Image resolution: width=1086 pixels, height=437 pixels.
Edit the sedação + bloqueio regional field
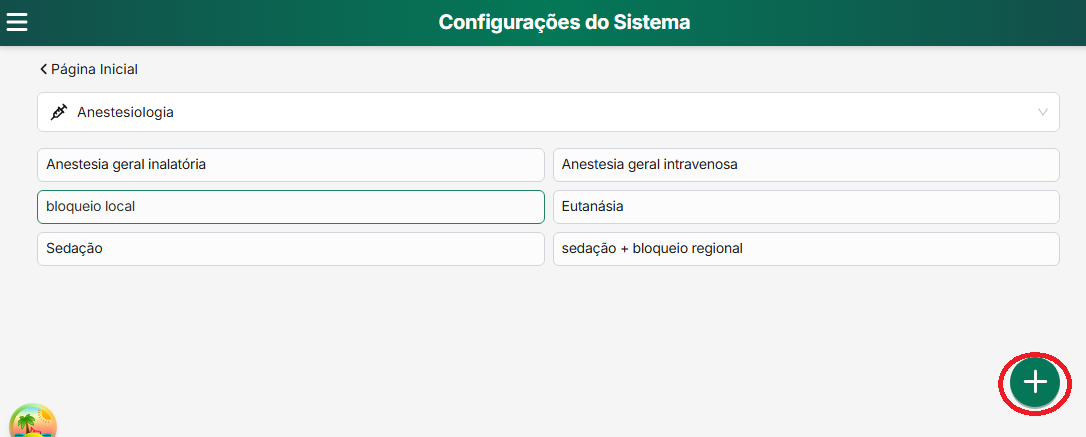point(805,248)
